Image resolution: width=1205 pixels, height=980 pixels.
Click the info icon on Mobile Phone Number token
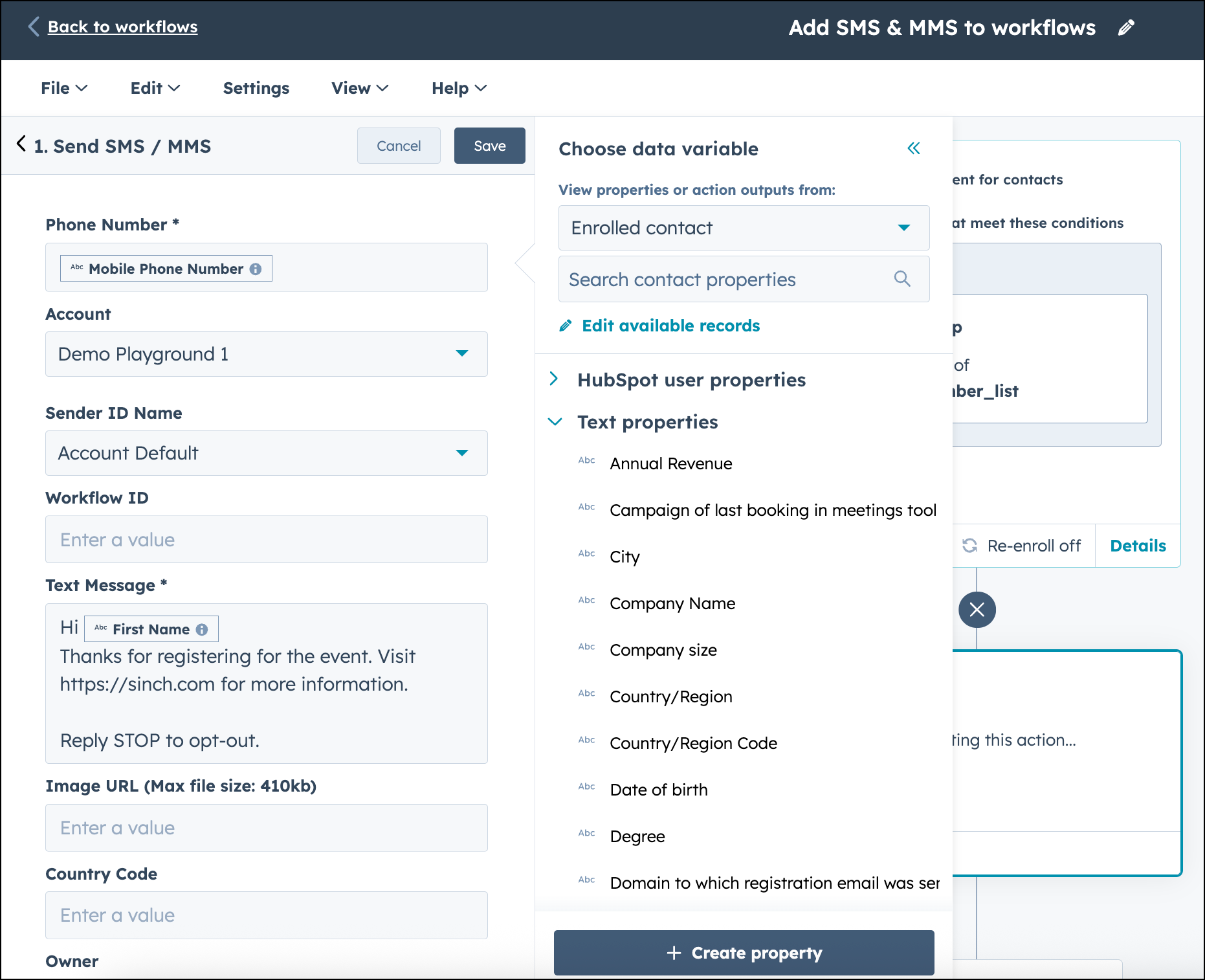(256, 268)
